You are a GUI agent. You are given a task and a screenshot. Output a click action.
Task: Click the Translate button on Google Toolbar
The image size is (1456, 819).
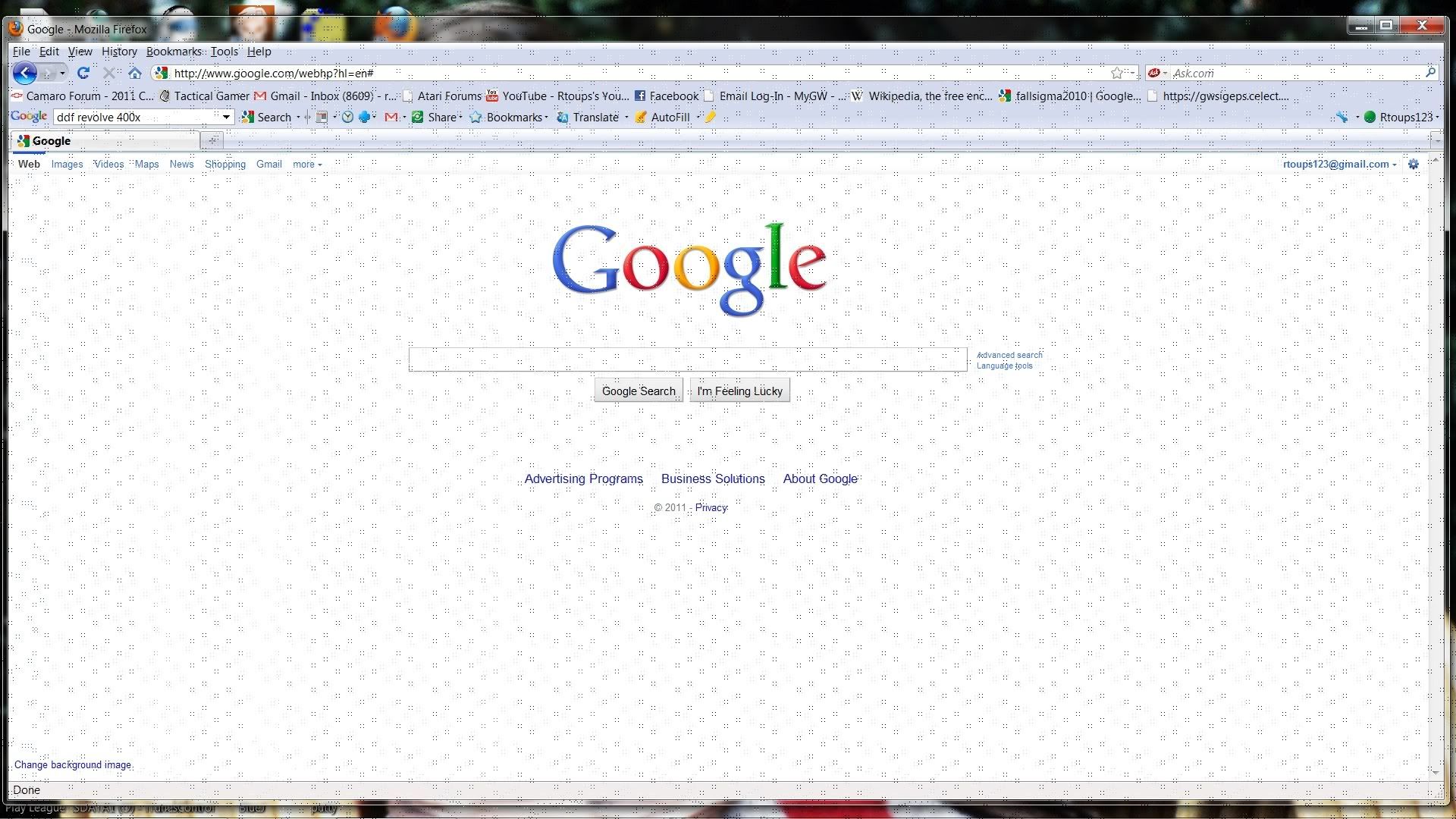pyautogui.click(x=588, y=117)
